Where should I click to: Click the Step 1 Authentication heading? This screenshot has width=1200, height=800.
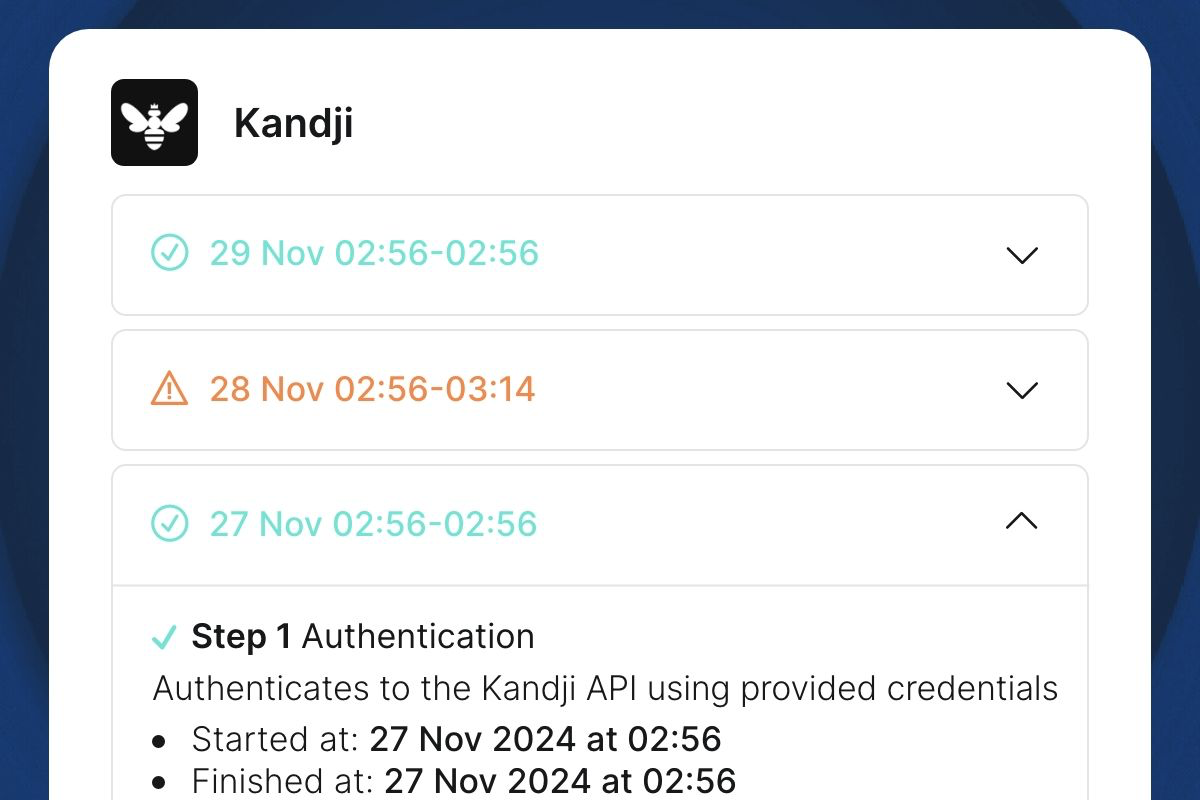[363, 636]
